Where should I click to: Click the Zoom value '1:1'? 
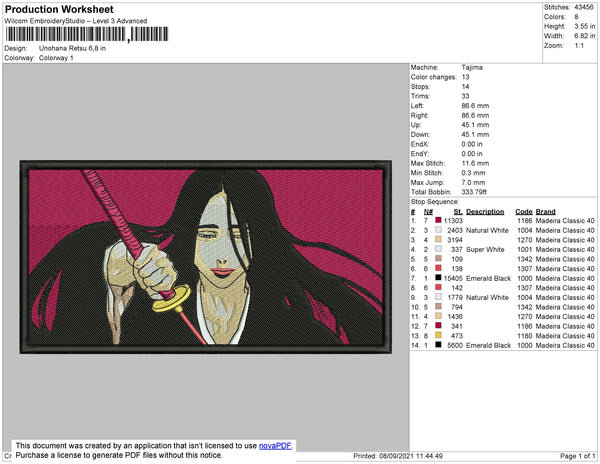(x=579, y=46)
